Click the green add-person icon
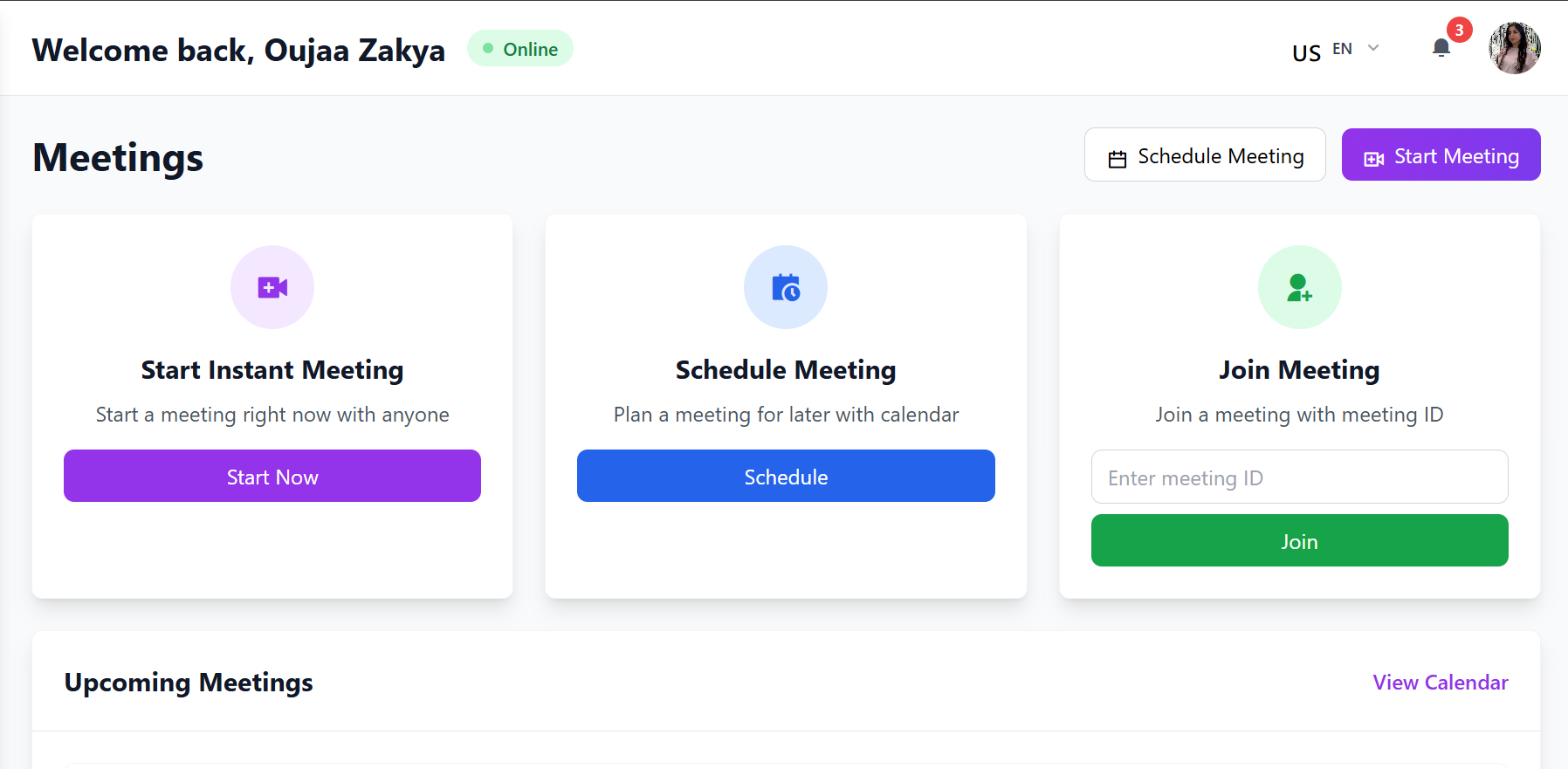The height and width of the screenshot is (769, 1568). click(1299, 287)
